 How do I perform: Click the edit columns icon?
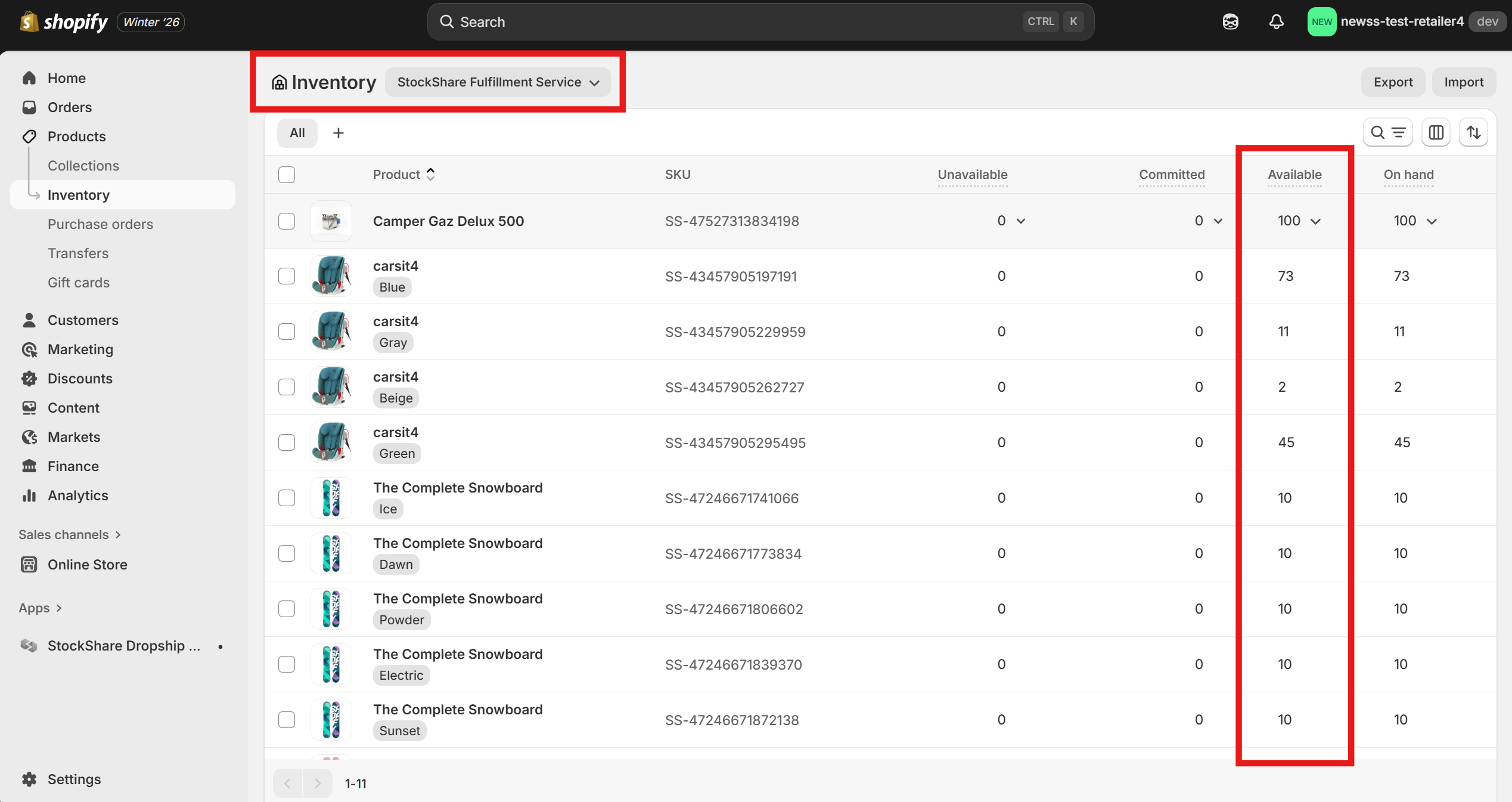tap(1436, 132)
